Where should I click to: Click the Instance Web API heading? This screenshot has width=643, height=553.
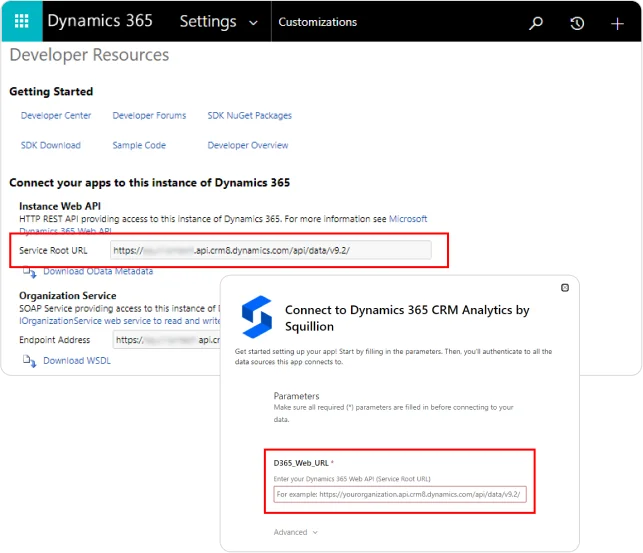(60, 206)
